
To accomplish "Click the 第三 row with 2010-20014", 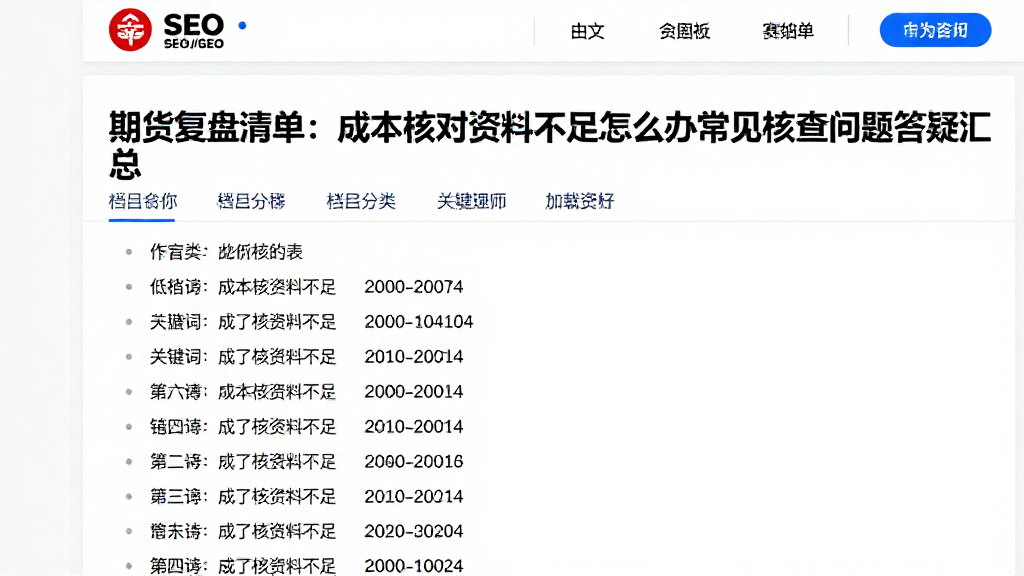I will click(x=306, y=496).
